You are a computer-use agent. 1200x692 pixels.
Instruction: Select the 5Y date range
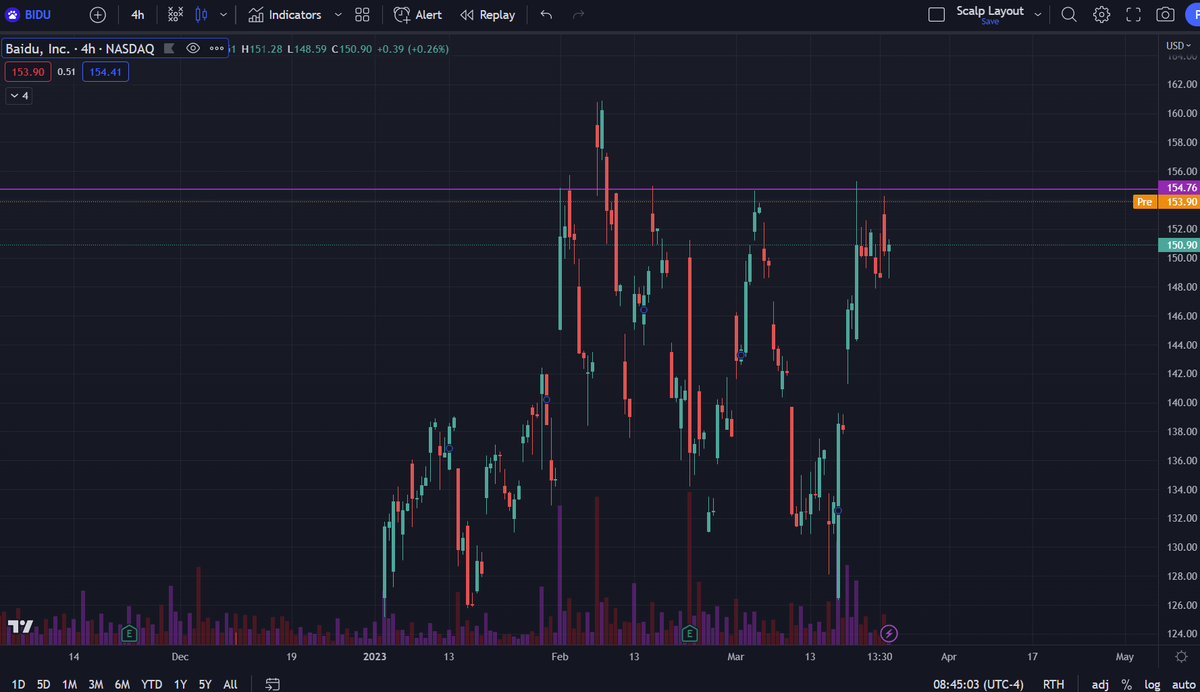tap(205, 684)
